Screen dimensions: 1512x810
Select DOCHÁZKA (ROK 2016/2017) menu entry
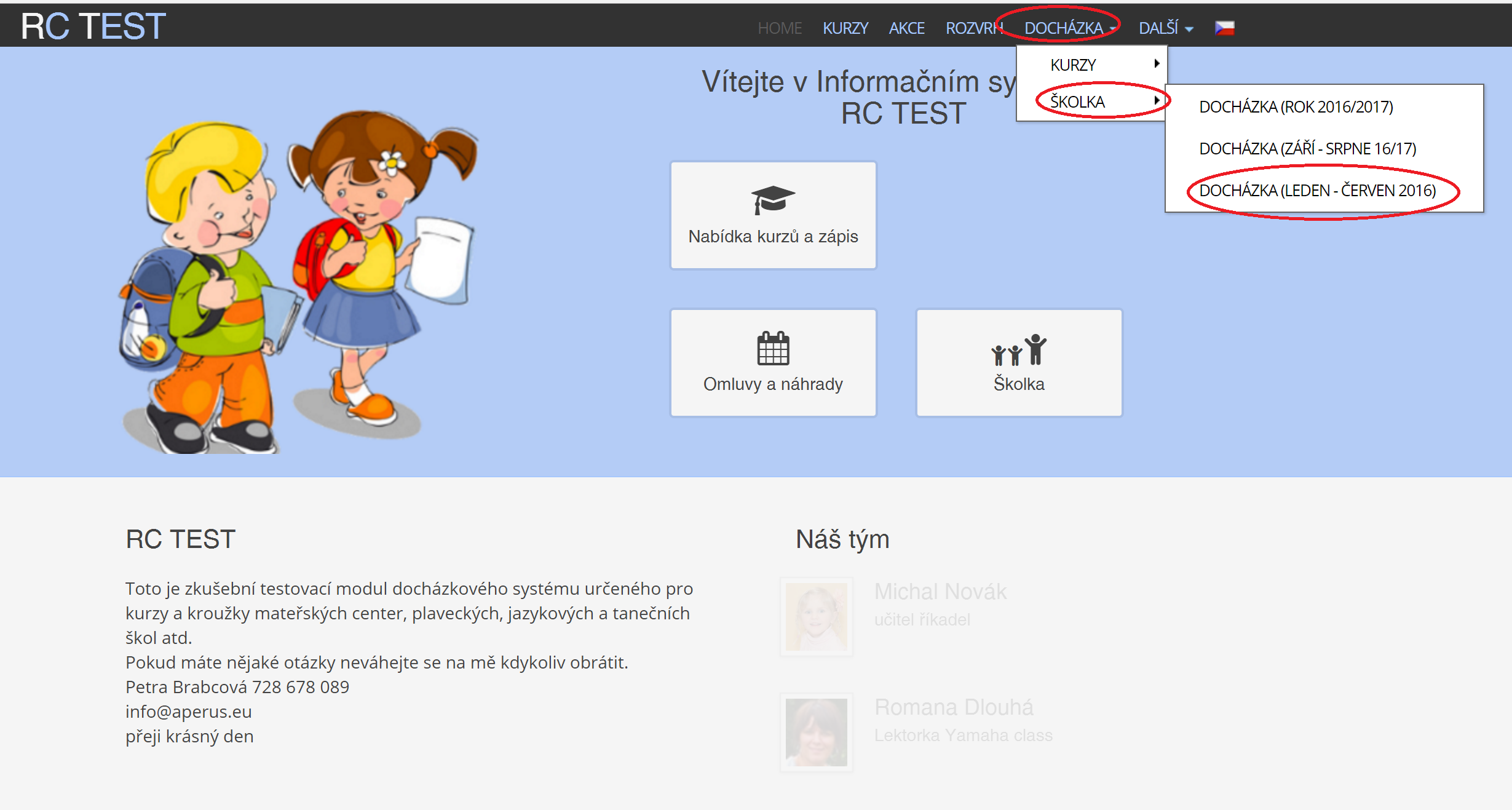1296,107
